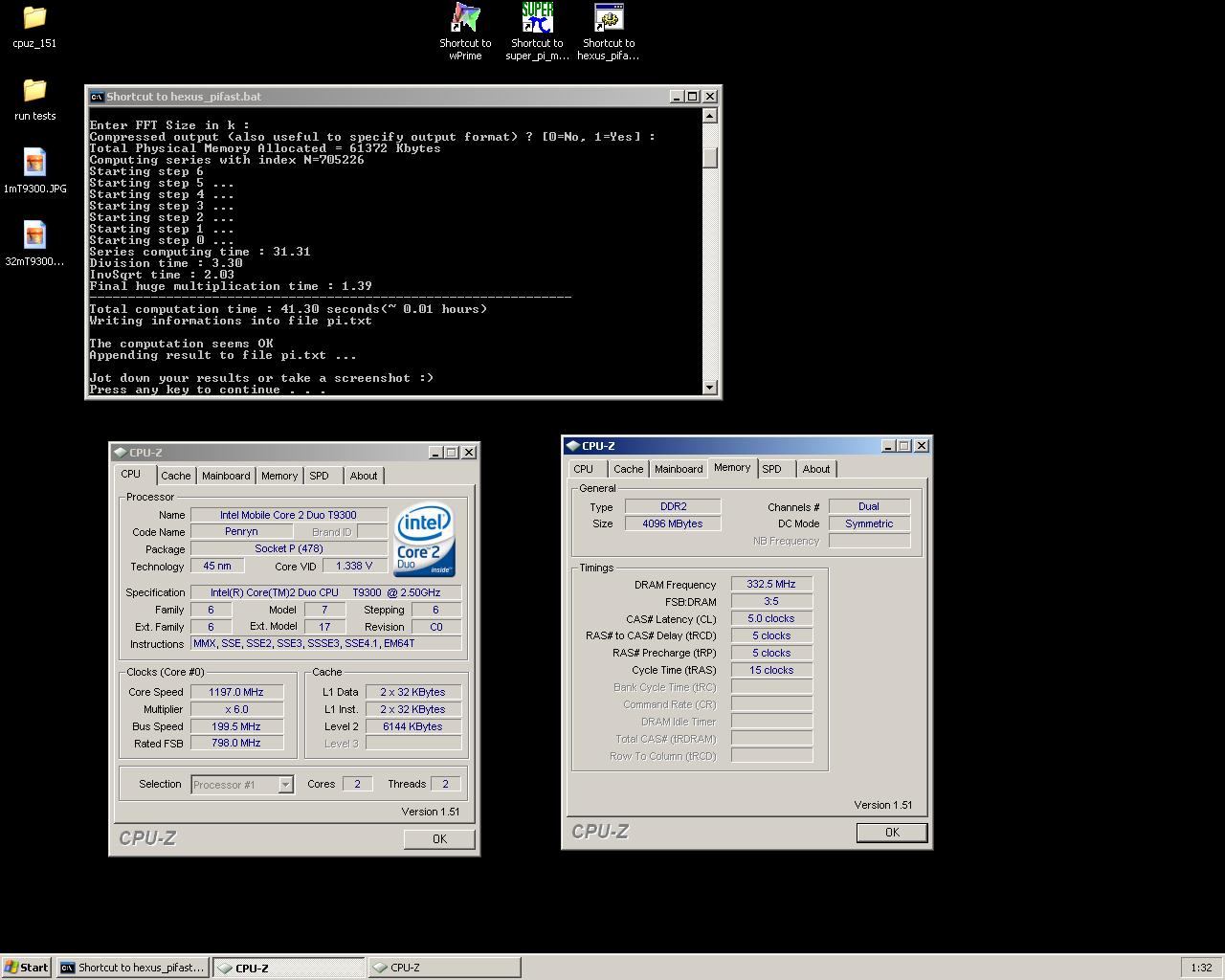Click the Total computation time line in console
Image resolution: width=1225 pixels, height=980 pixels.
tap(288, 309)
